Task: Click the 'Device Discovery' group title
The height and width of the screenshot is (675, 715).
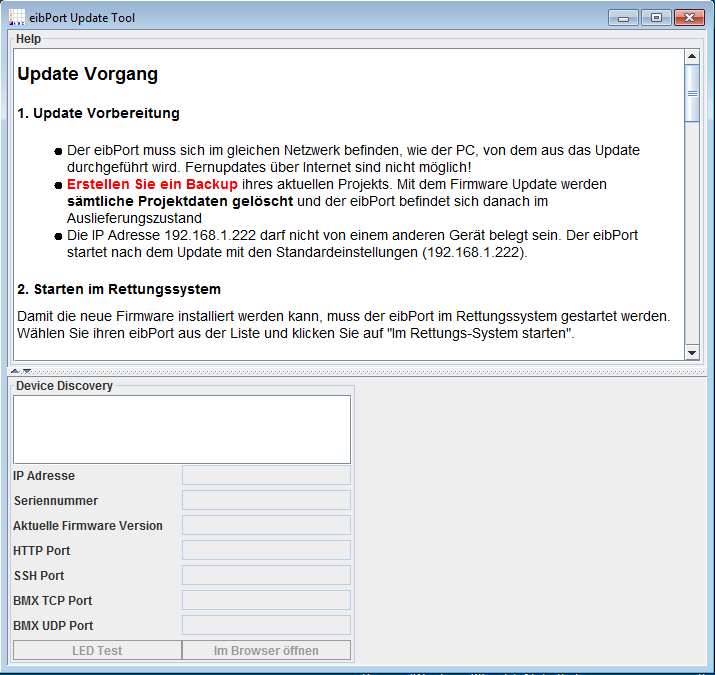Action: click(64, 386)
